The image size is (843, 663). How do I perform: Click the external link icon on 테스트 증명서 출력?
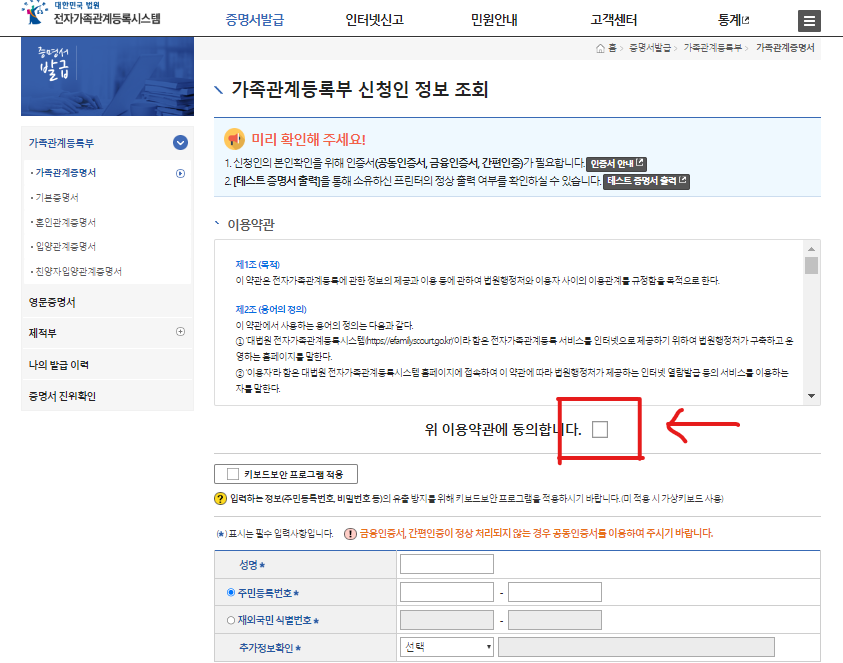point(683,180)
